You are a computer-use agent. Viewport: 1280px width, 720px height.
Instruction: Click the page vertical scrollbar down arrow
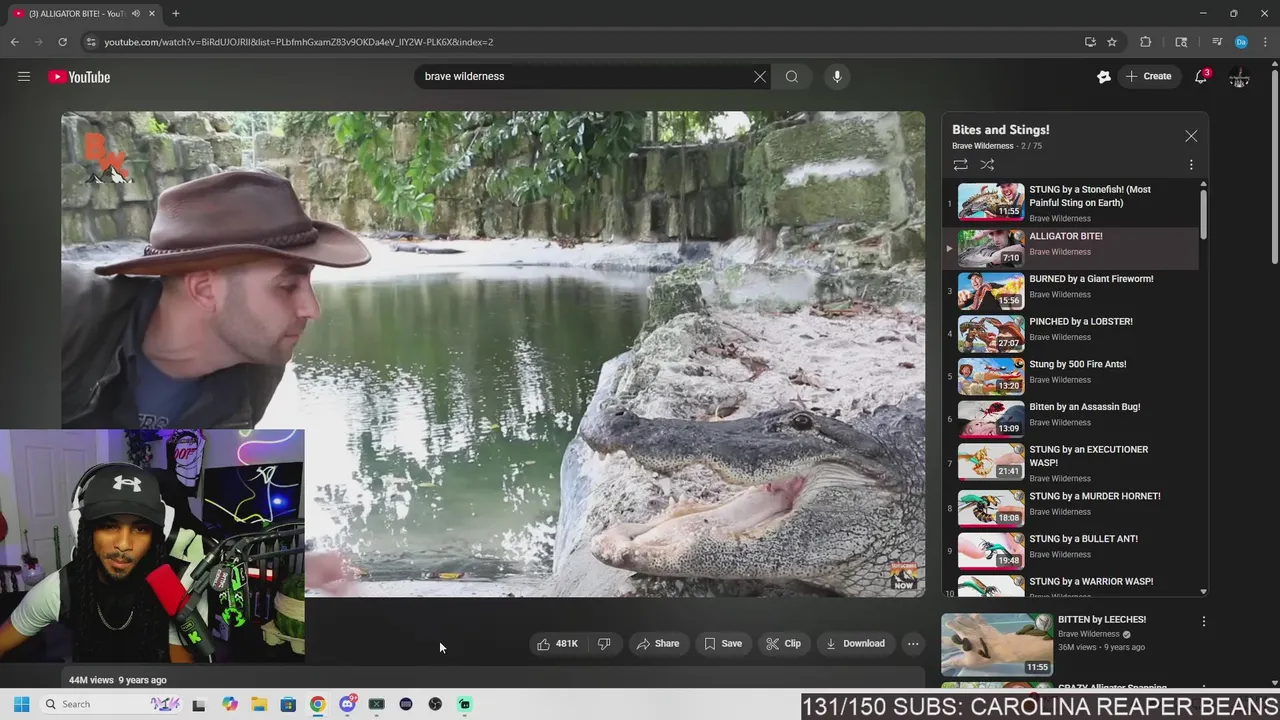(x=1274, y=683)
